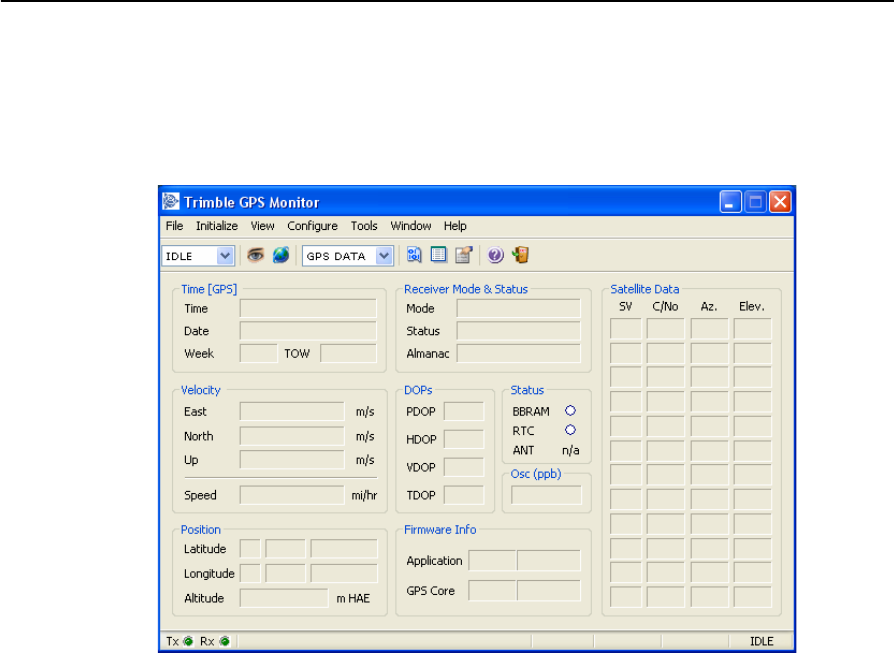Click the Date field
Viewport: 894px width, 653px height.
308,331
